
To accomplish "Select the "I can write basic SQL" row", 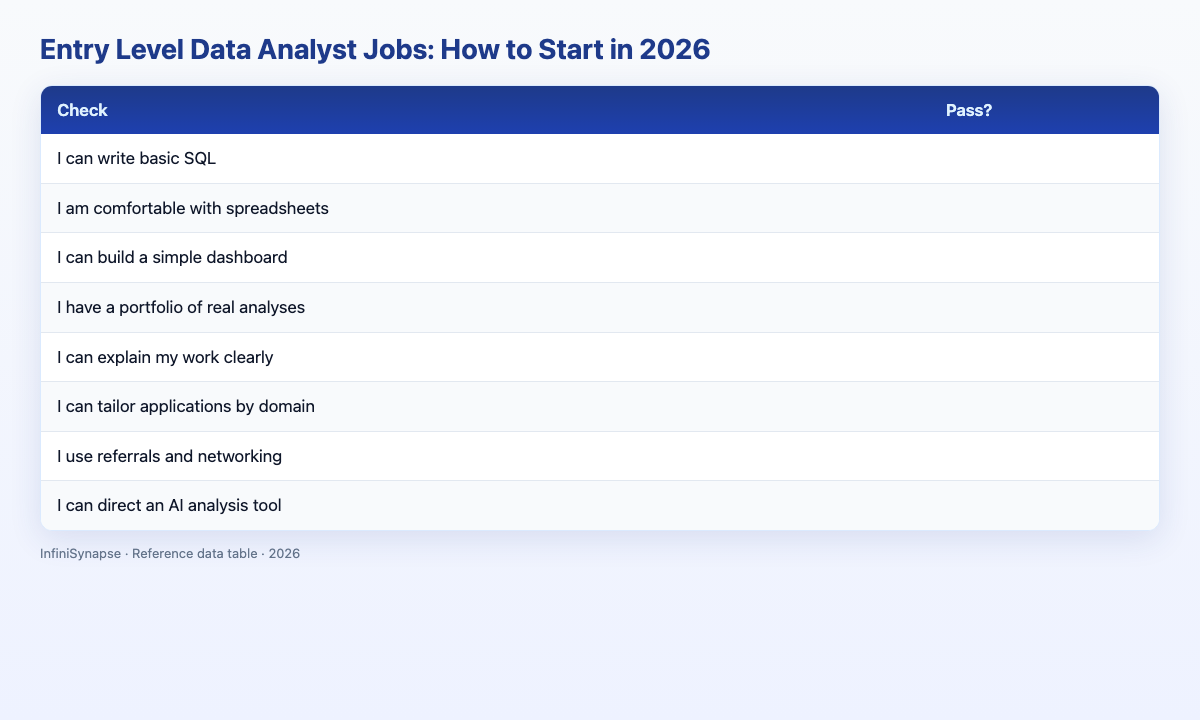I will (x=600, y=159).
